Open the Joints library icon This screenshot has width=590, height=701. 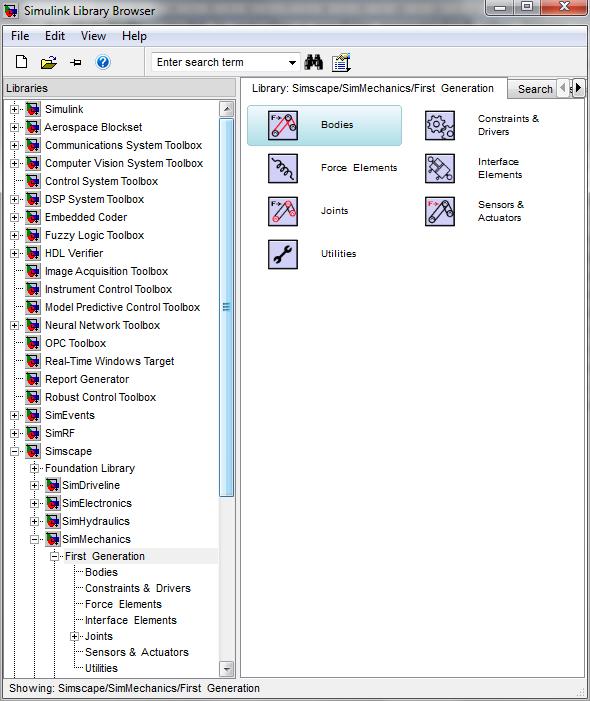point(283,211)
